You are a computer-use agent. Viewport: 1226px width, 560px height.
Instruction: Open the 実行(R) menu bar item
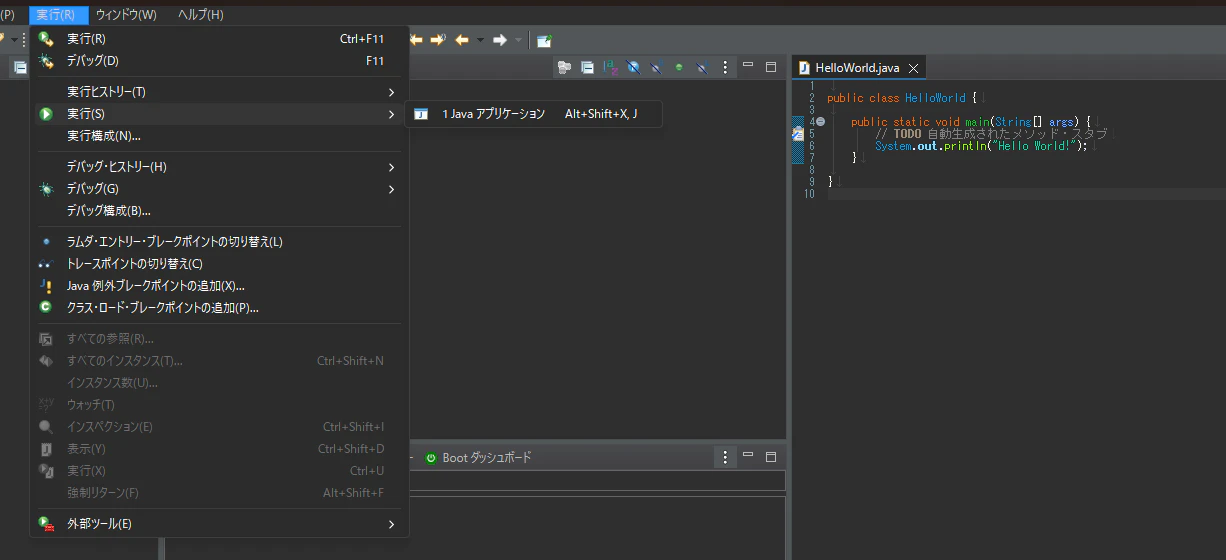click(59, 15)
